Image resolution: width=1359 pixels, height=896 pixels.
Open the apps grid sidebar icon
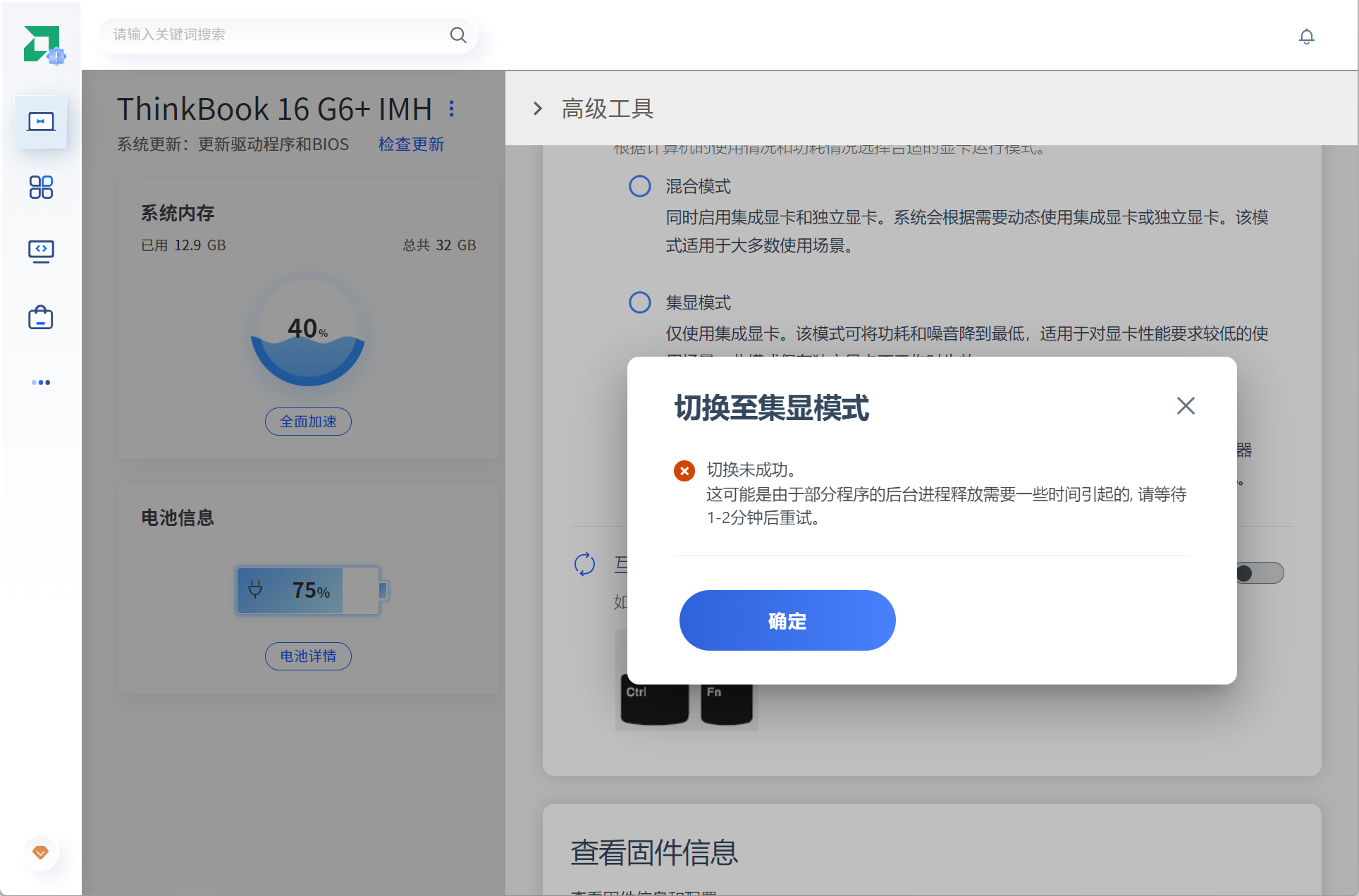(41, 187)
